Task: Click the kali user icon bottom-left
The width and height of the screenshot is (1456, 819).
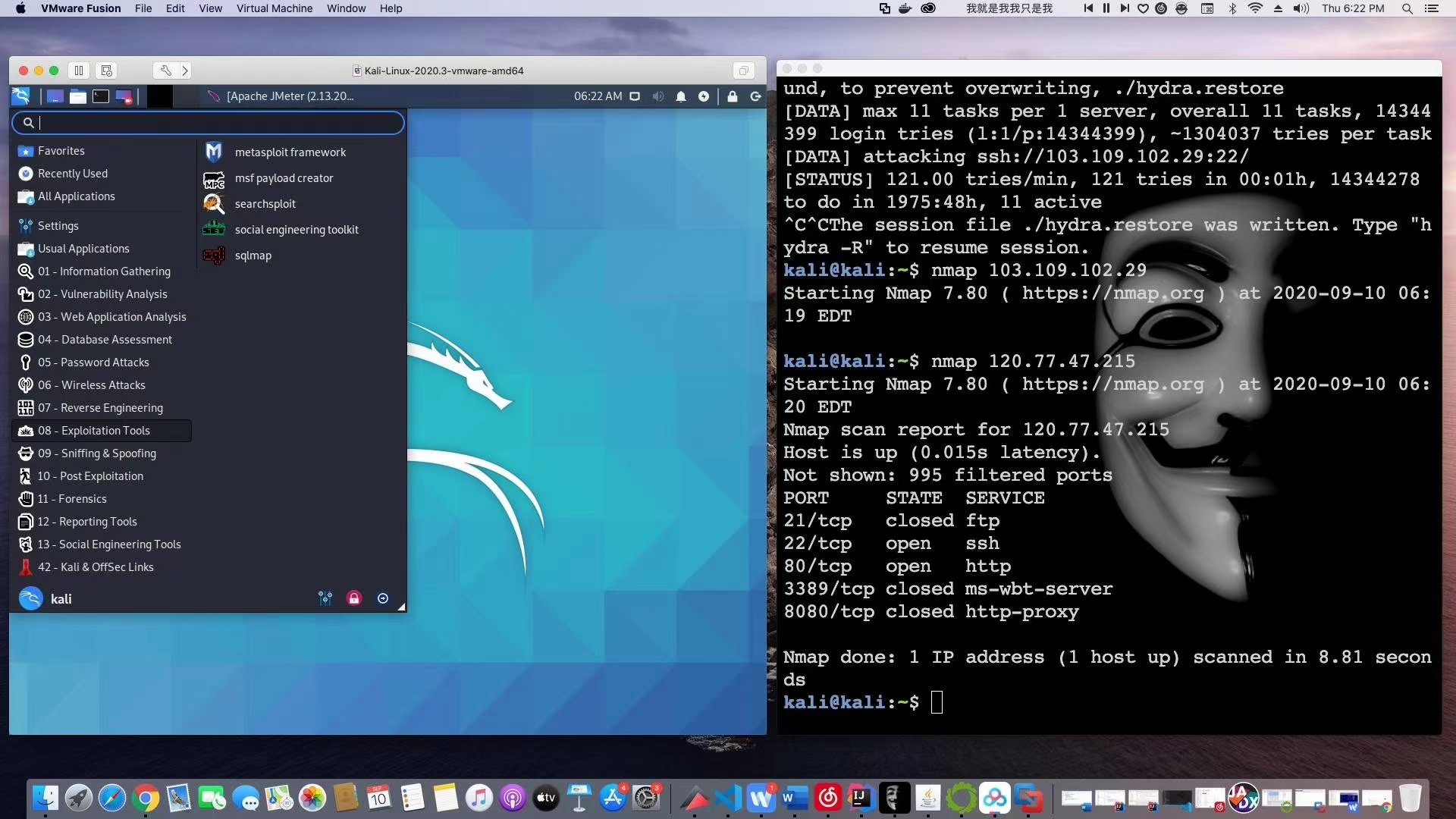Action: point(29,598)
